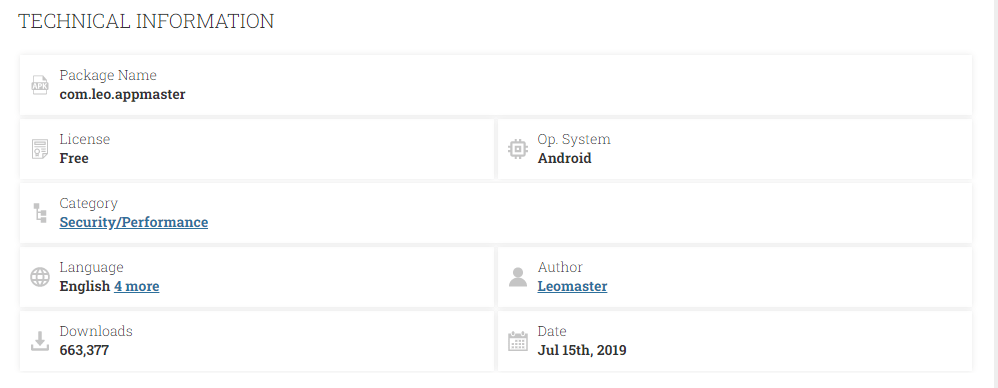Click the APK package icon

40,85
